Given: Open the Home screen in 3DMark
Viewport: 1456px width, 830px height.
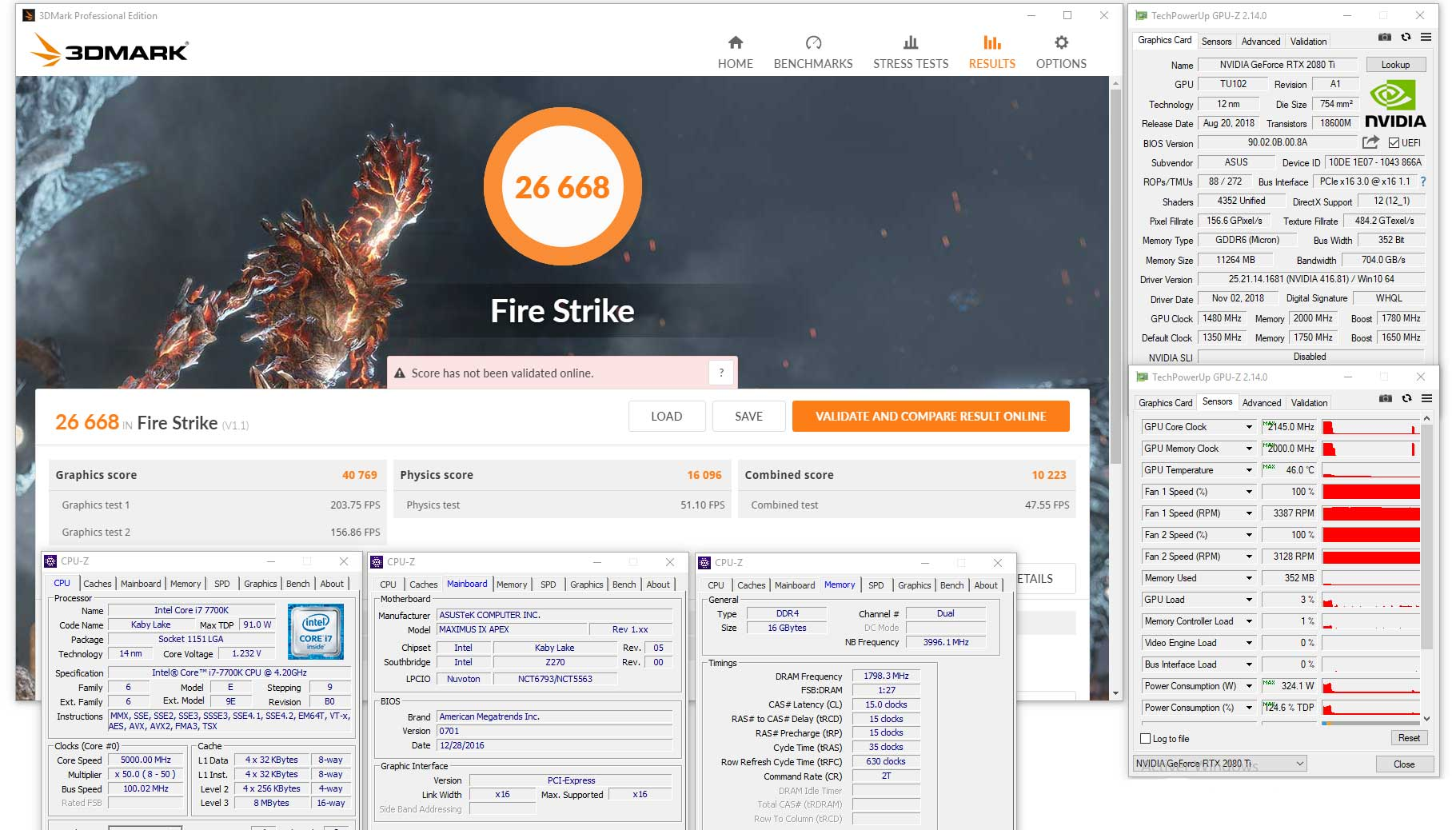Looking at the screenshot, I should click(x=735, y=50).
